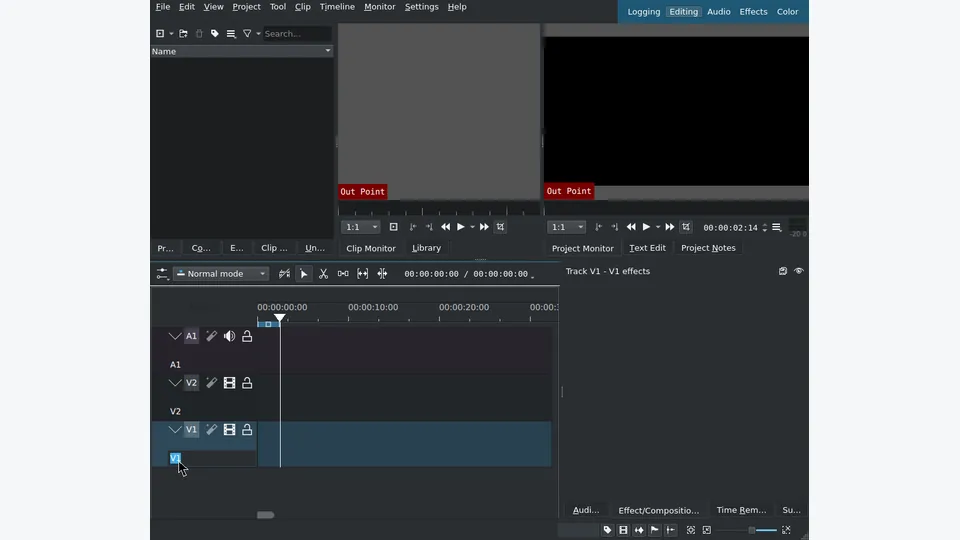Toggle Clip Monitor fit zoom icon
The width and height of the screenshot is (960, 540).
(x=394, y=227)
